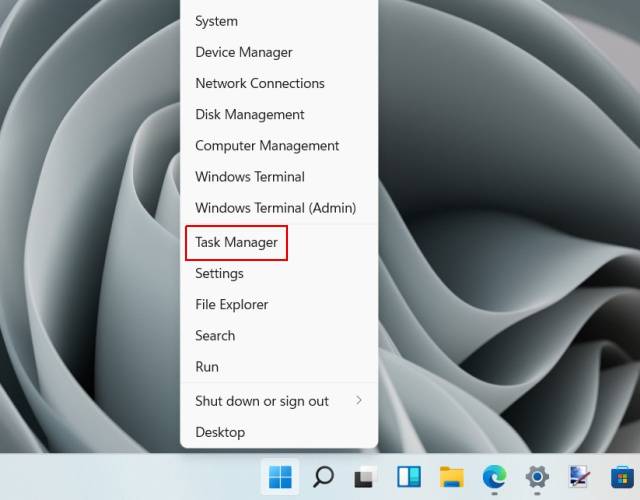640x500 pixels.
Task: Expand Shut down or sign out submenu
Action: click(279, 401)
